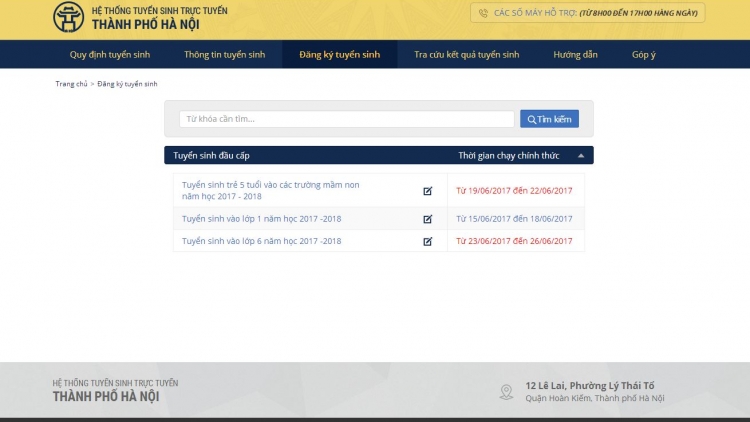Click the Hanoi emblem logo in header
Viewport: 750px width, 422px height.
[68, 17]
